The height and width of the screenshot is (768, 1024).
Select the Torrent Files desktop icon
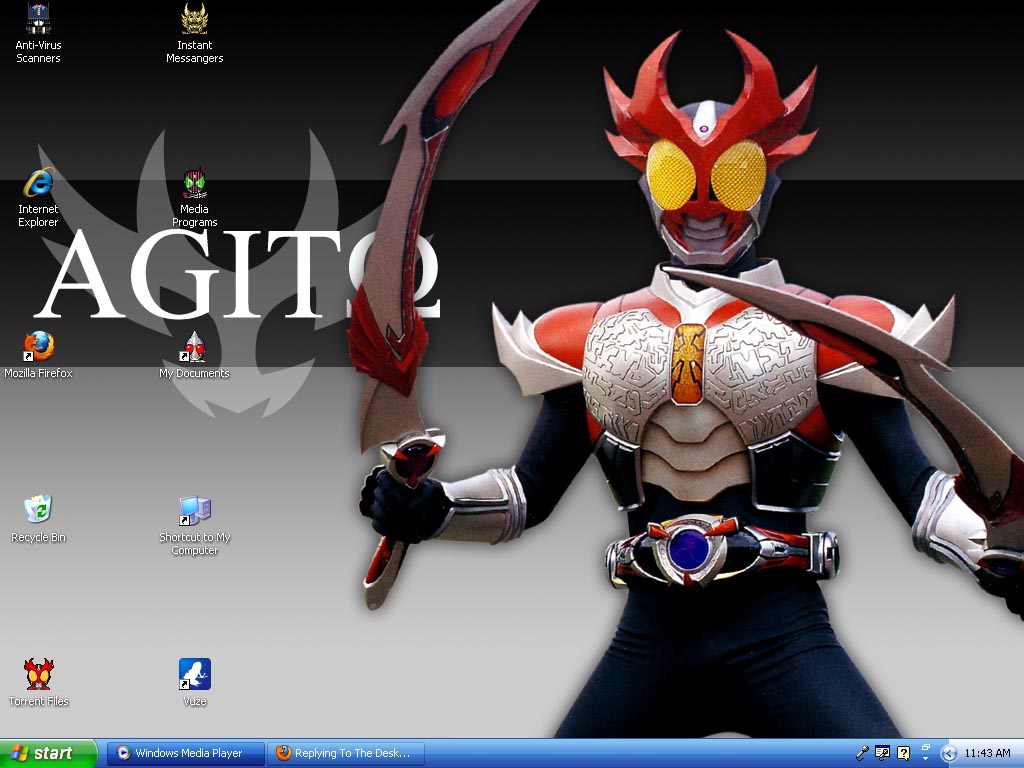tap(38, 683)
